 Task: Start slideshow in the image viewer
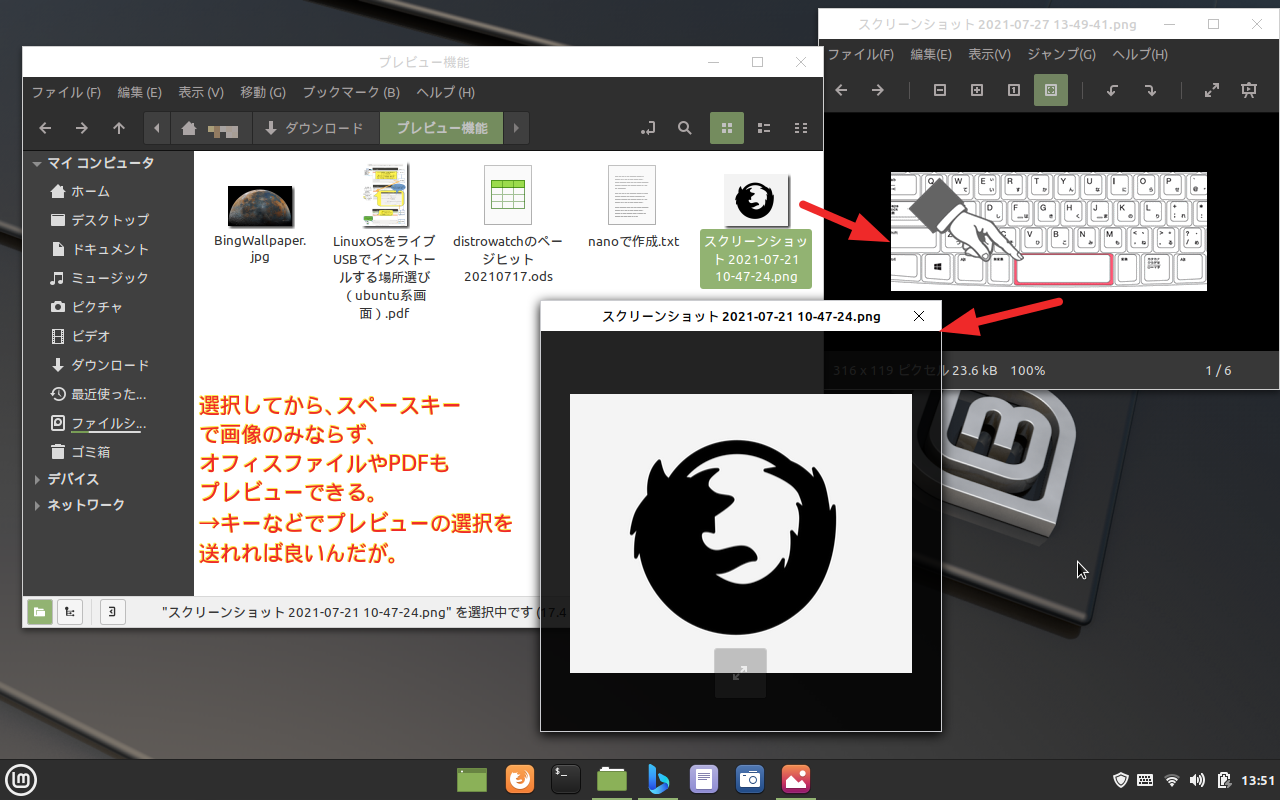[x=1249, y=90]
